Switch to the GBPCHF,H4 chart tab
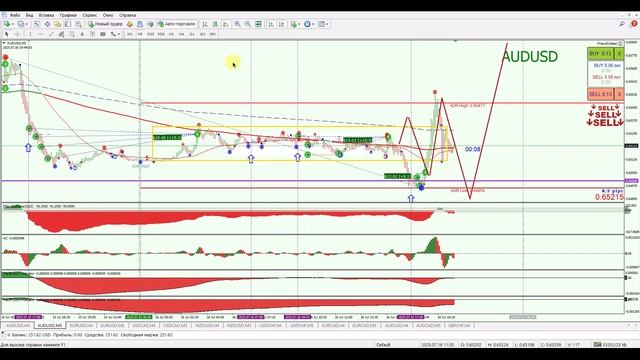Viewport: 640px width, 360px height. (459, 325)
